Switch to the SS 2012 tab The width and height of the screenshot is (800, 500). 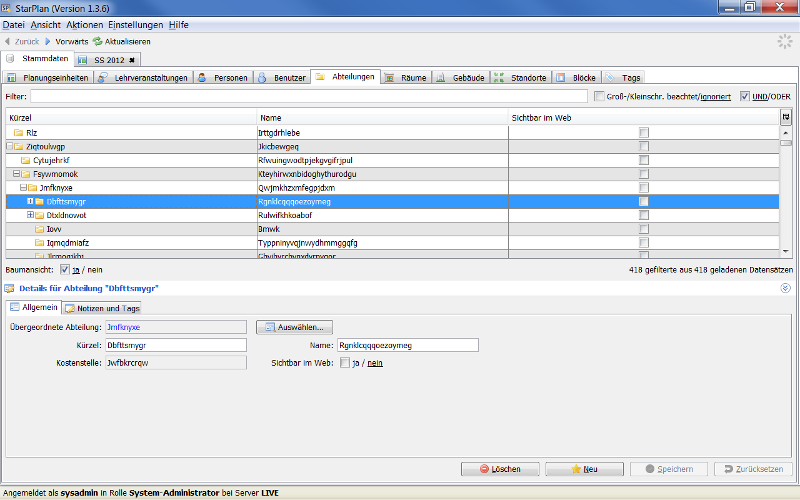tap(109, 60)
